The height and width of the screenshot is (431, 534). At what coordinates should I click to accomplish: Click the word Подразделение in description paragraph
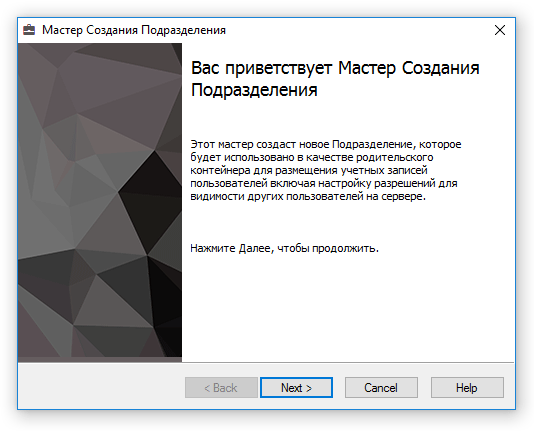373,144
